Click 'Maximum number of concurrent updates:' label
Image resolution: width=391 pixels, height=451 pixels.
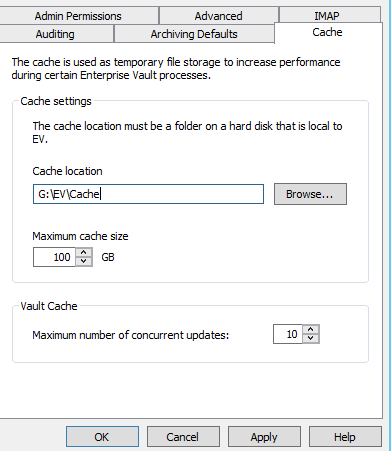tap(131, 335)
